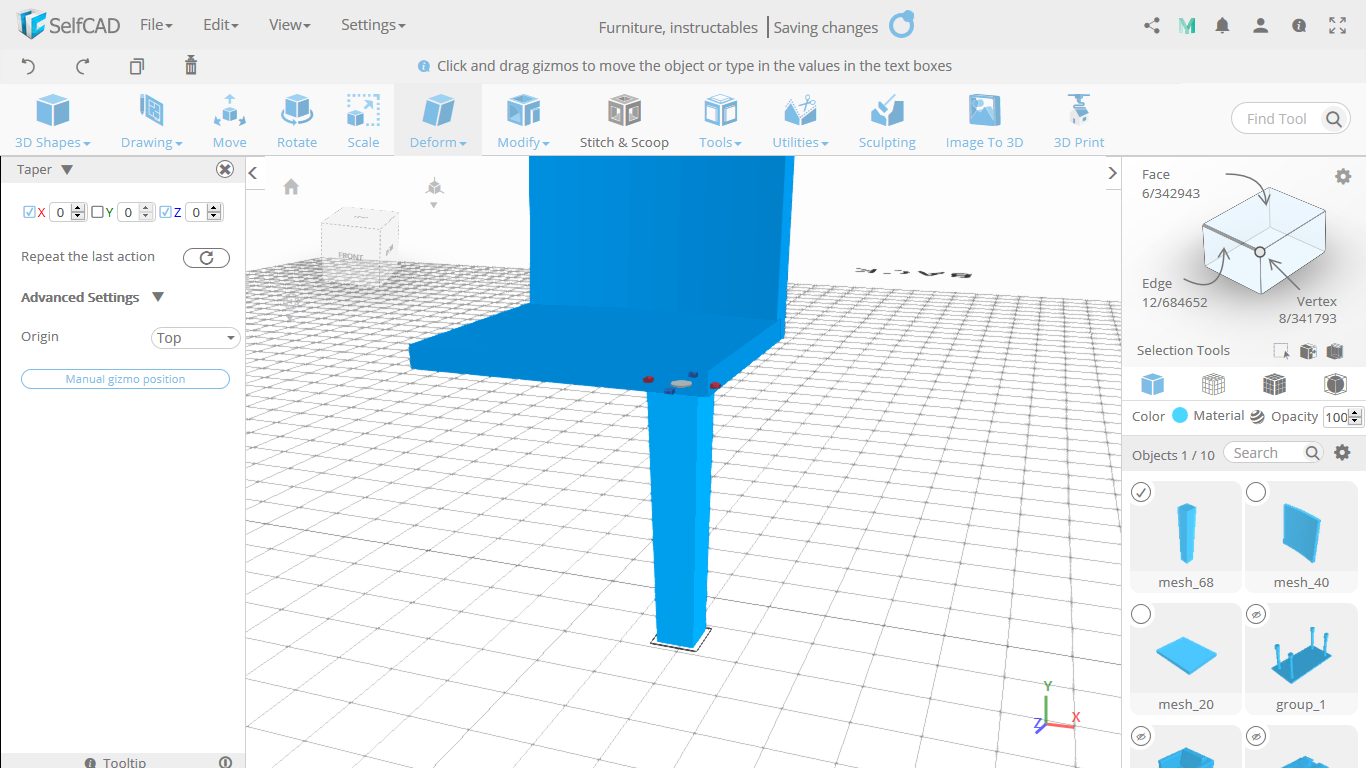Open the 3D Print tool
The image size is (1366, 768).
pyautogui.click(x=1079, y=121)
